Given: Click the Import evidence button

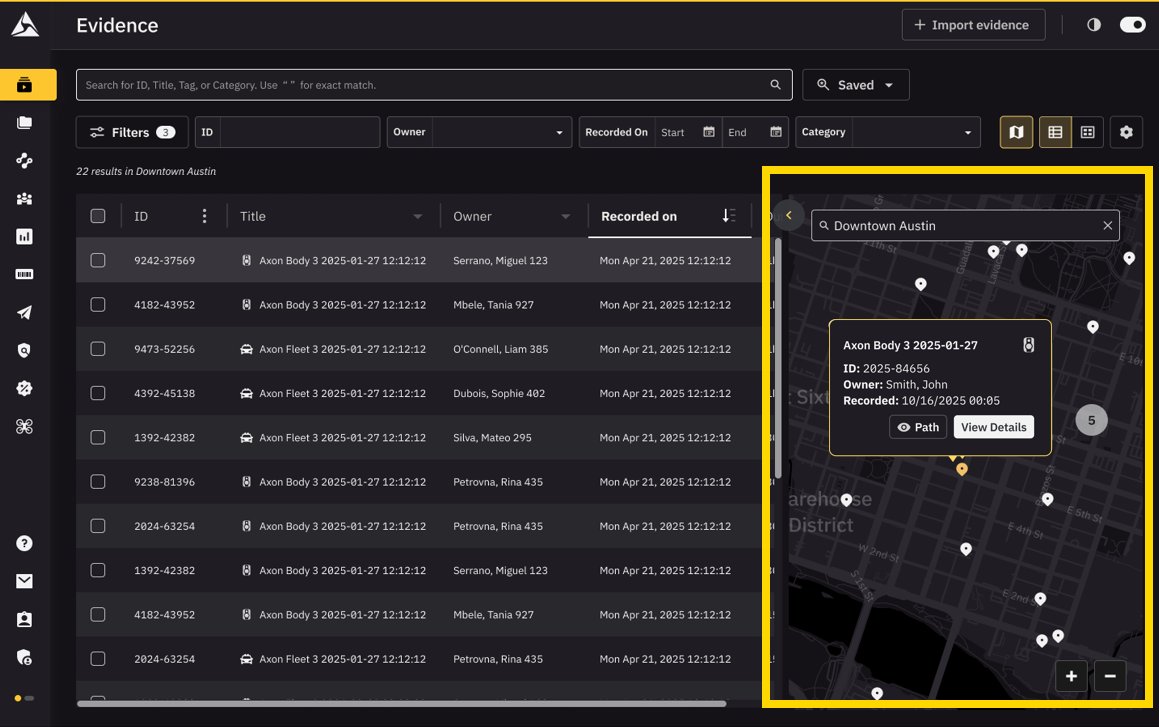Looking at the screenshot, I should (x=972, y=25).
